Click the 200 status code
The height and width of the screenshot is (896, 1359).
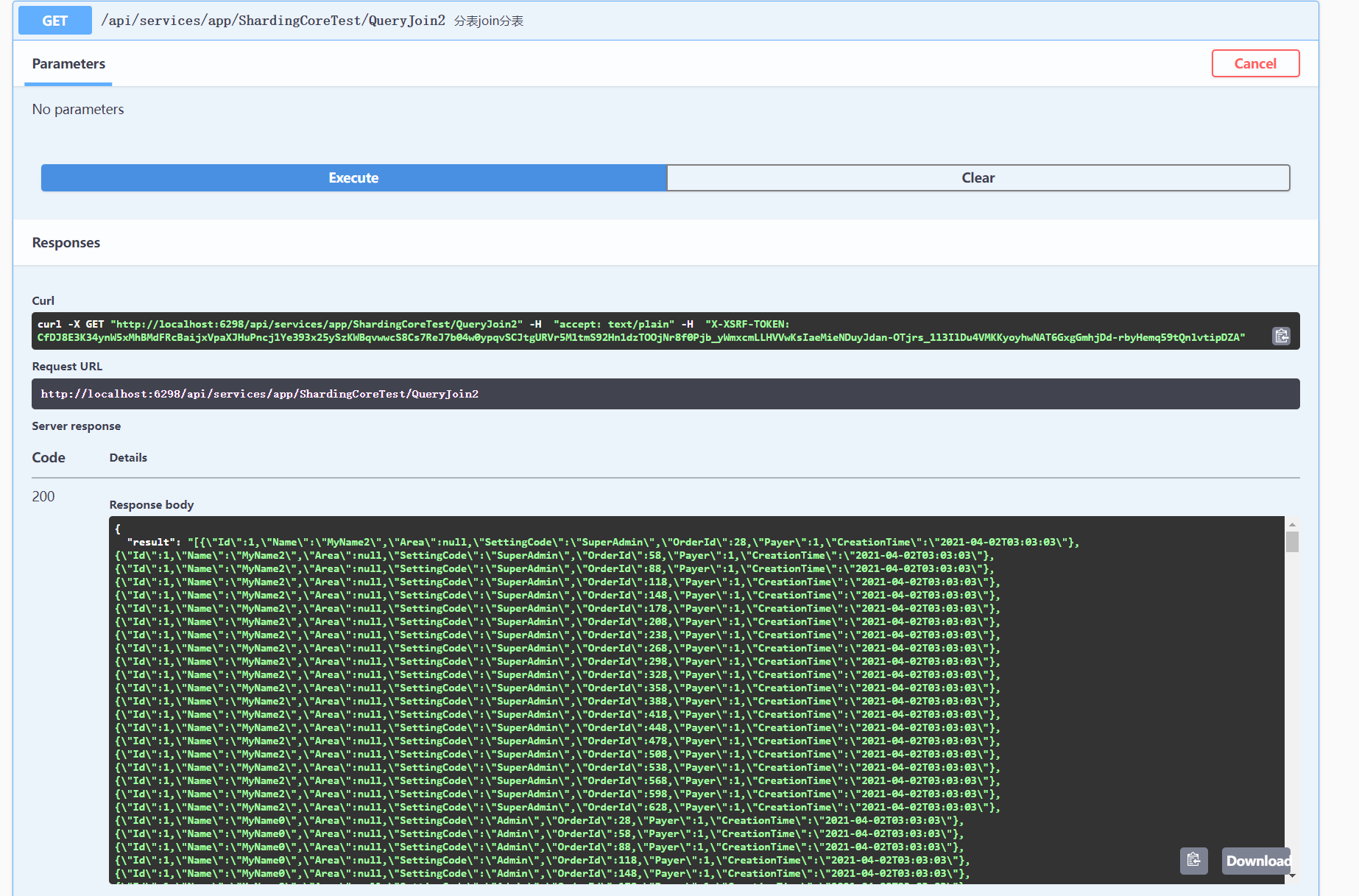click(x=43, y=496)
